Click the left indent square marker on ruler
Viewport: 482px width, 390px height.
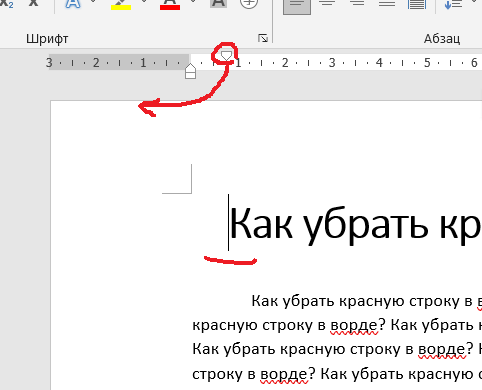(x=190, y=75)
